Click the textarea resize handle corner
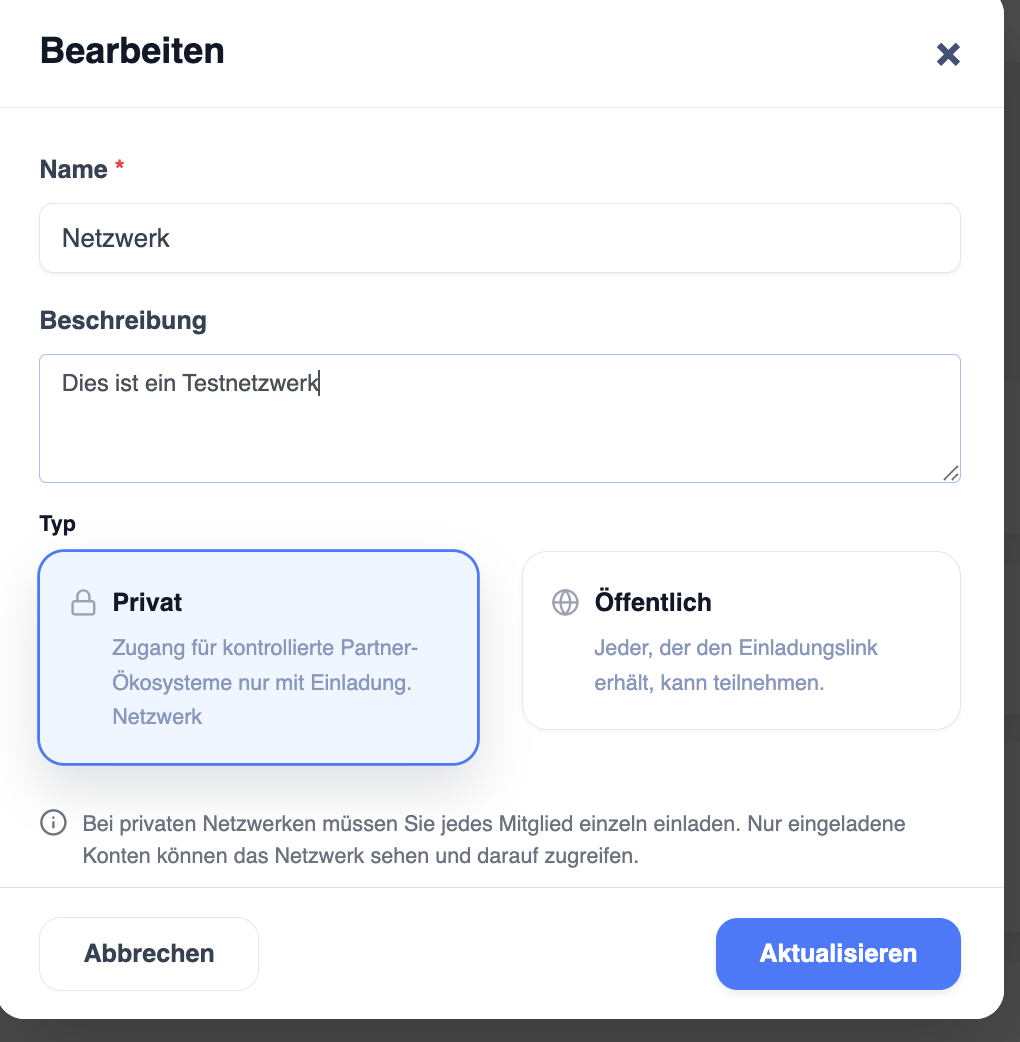 tap(951, 472)
